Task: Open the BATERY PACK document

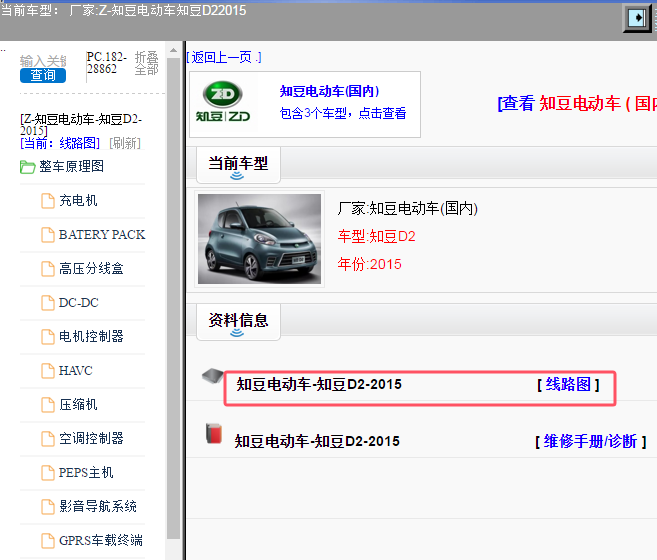Action: [102, 234]
